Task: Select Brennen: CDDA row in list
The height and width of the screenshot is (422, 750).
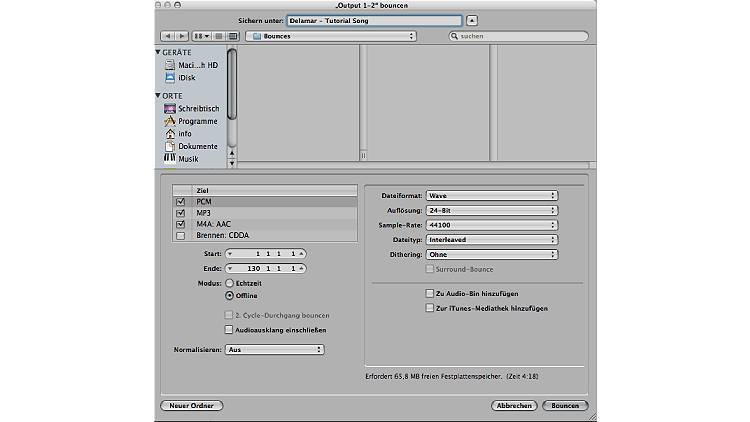Action: [x=265, y=235]
